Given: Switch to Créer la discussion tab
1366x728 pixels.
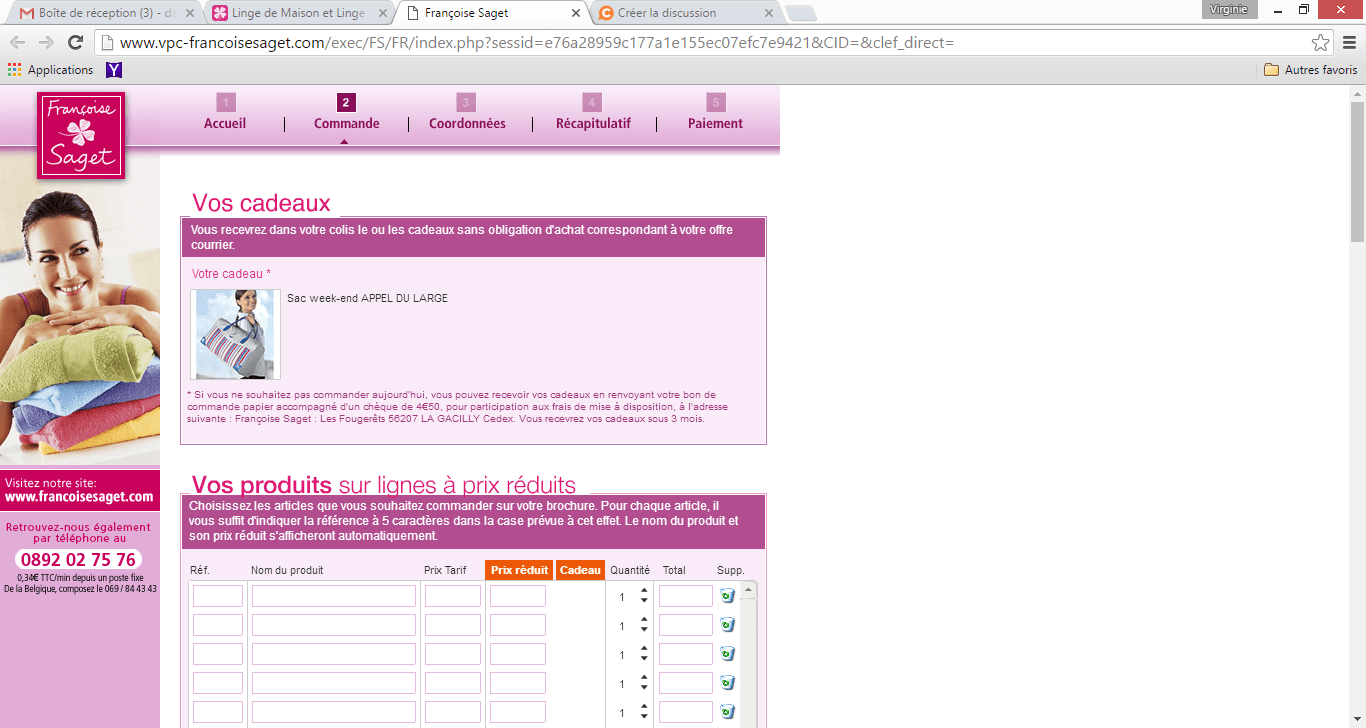Looking at the screenshot, I should [685, 13].
